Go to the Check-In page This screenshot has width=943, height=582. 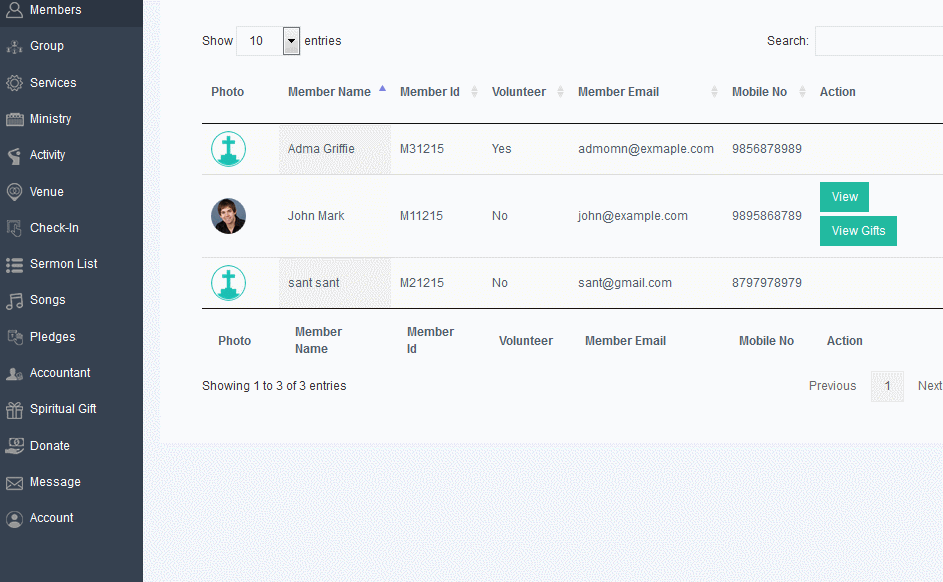54,227
